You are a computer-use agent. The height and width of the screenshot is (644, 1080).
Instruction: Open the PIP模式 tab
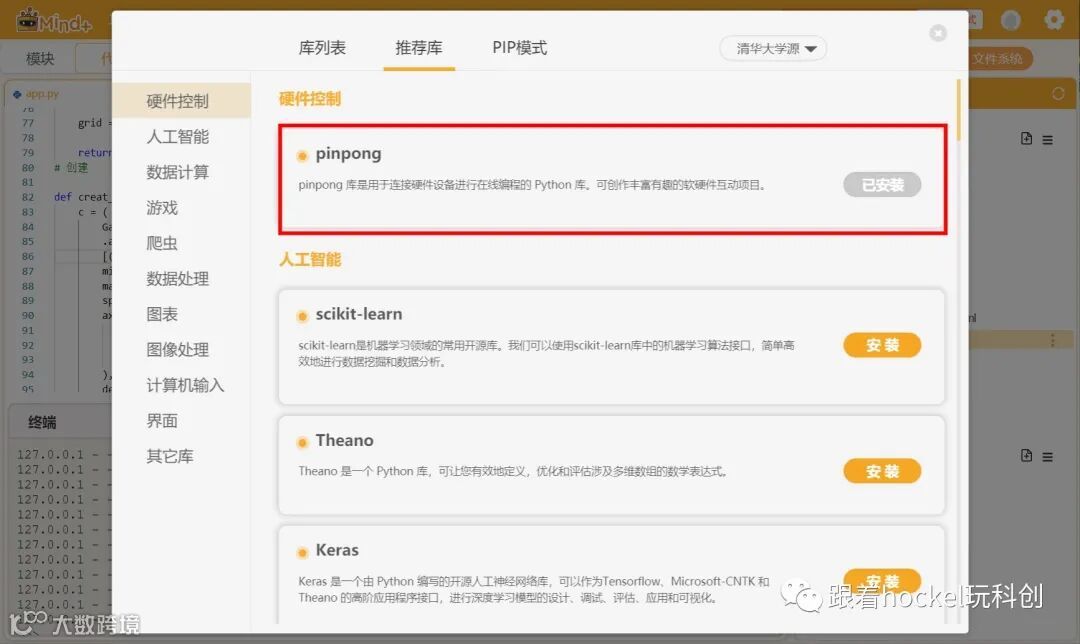coord(519,48)
